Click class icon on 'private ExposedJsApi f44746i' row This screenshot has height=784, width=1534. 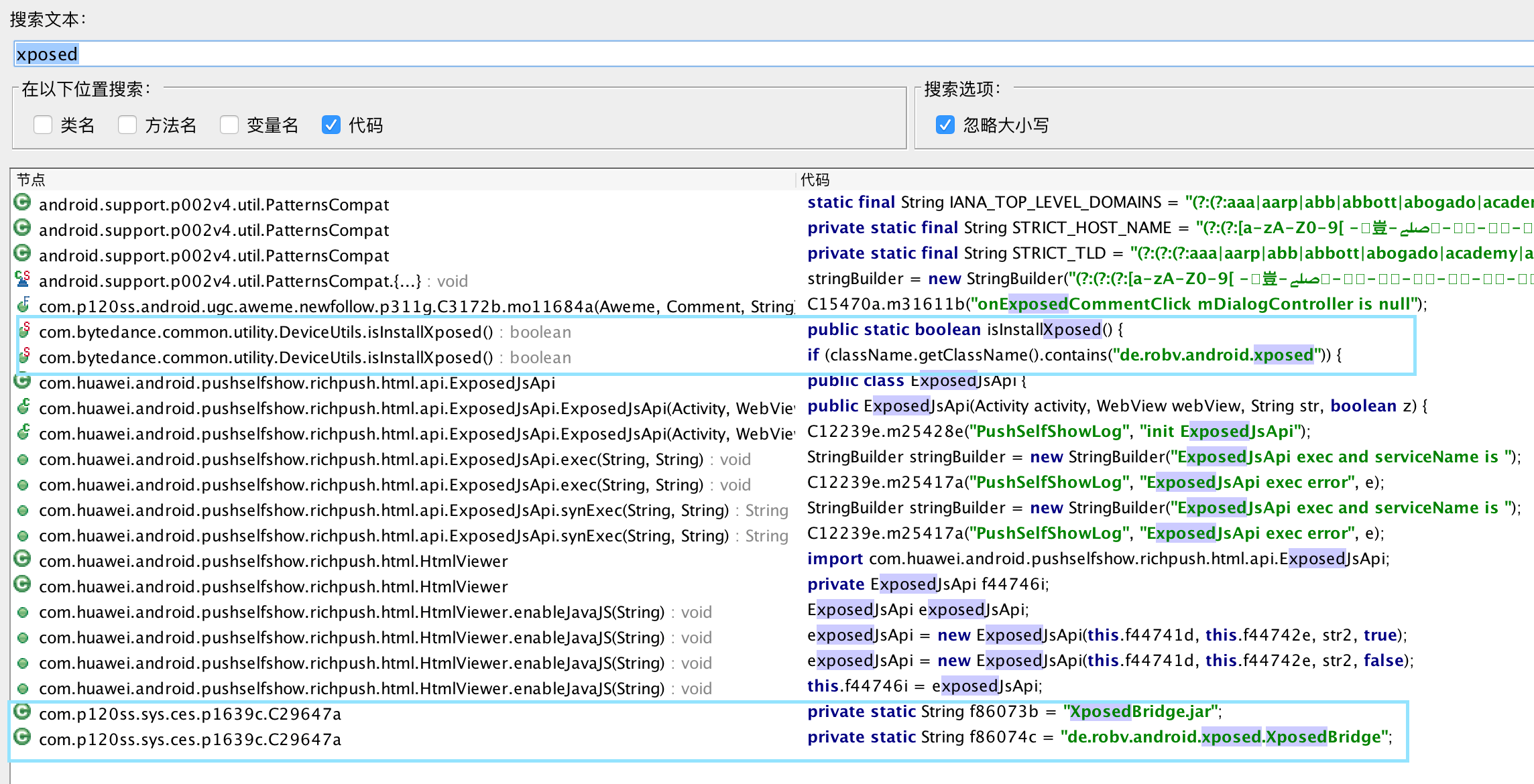(x=23, y=584)
